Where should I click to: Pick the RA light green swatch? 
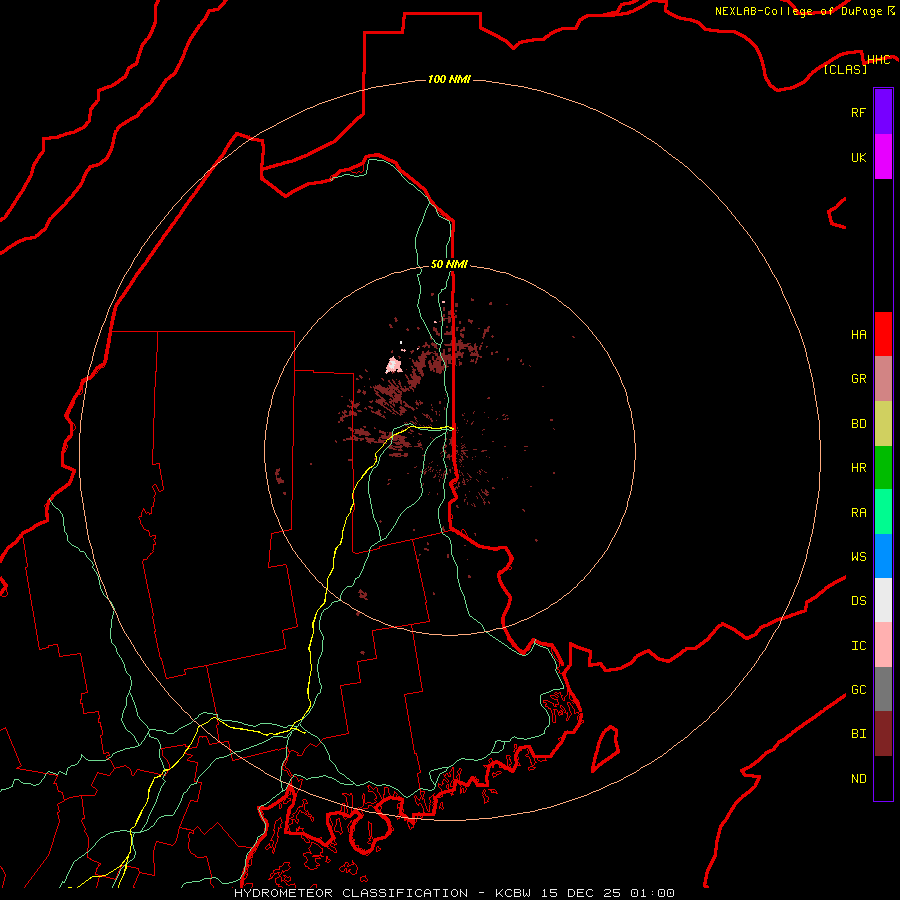pos(883,512)
